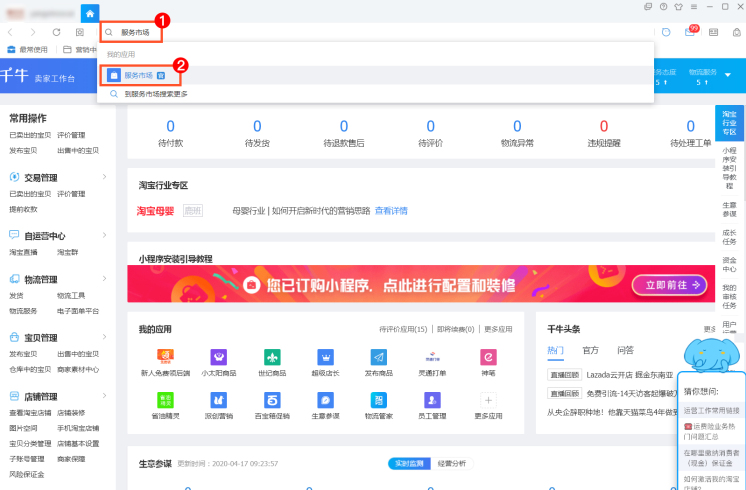Image resolution: width=746 pixels, height=490 pixels.
Task: Expand the 宝贝管理 section chevron
Action: tap(105, 337)
